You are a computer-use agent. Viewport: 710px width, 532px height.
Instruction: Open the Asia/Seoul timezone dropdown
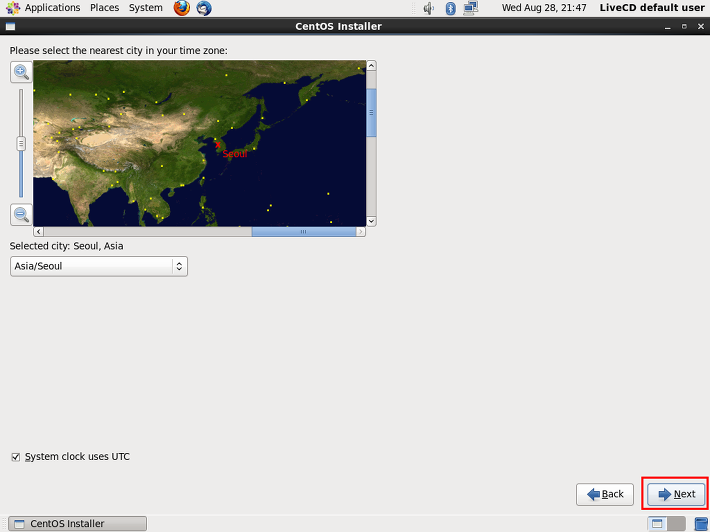(99, 266)
